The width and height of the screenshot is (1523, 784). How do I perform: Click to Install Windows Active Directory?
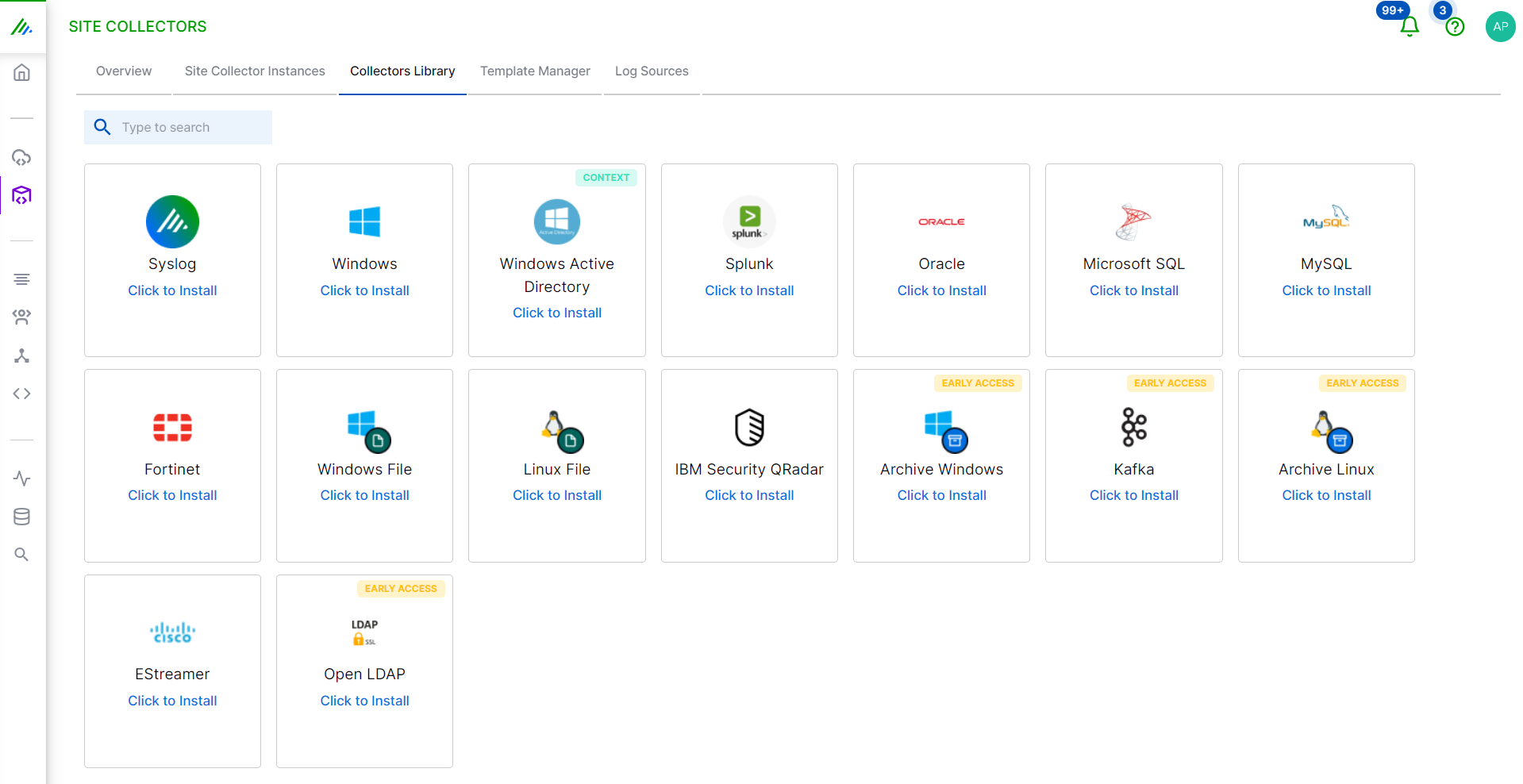tap(557, 313)
